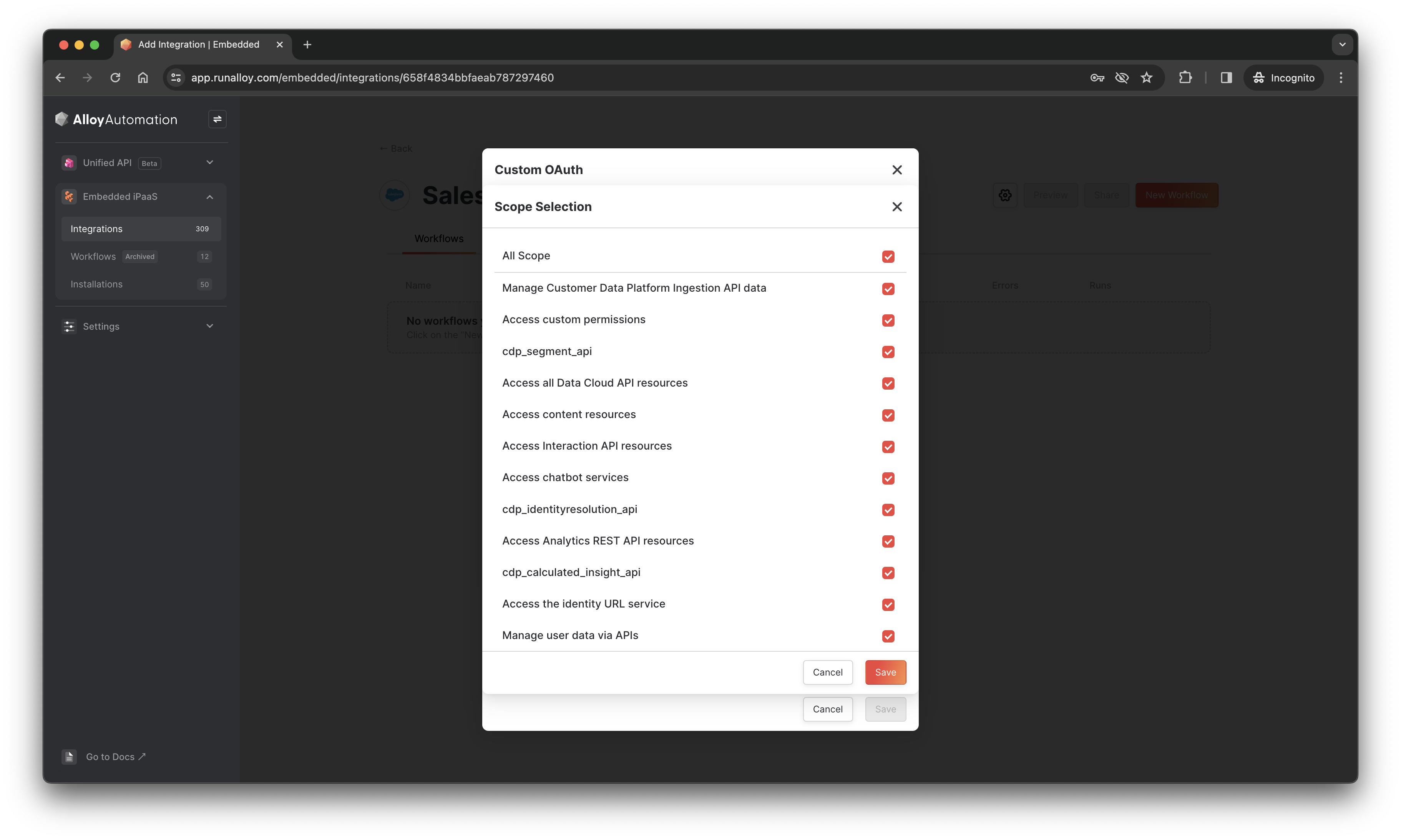Image resolution: width=1401 pixels, height=840 pixels.
Task: Open Chrome three-dot menu
Action: click(1341, 78)
